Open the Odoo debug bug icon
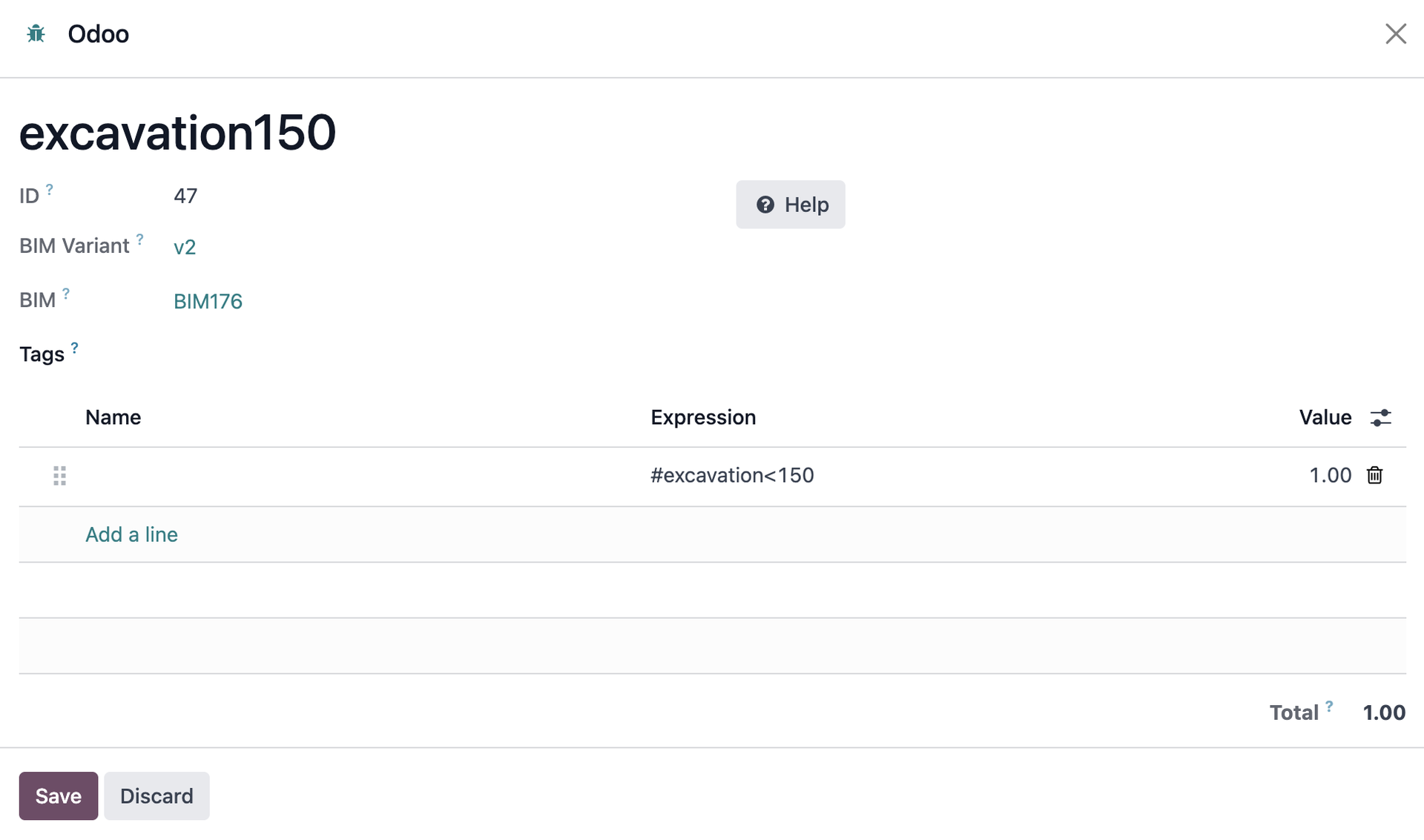This screenshot has width=1424, height=840. click(x=36, y=34)
